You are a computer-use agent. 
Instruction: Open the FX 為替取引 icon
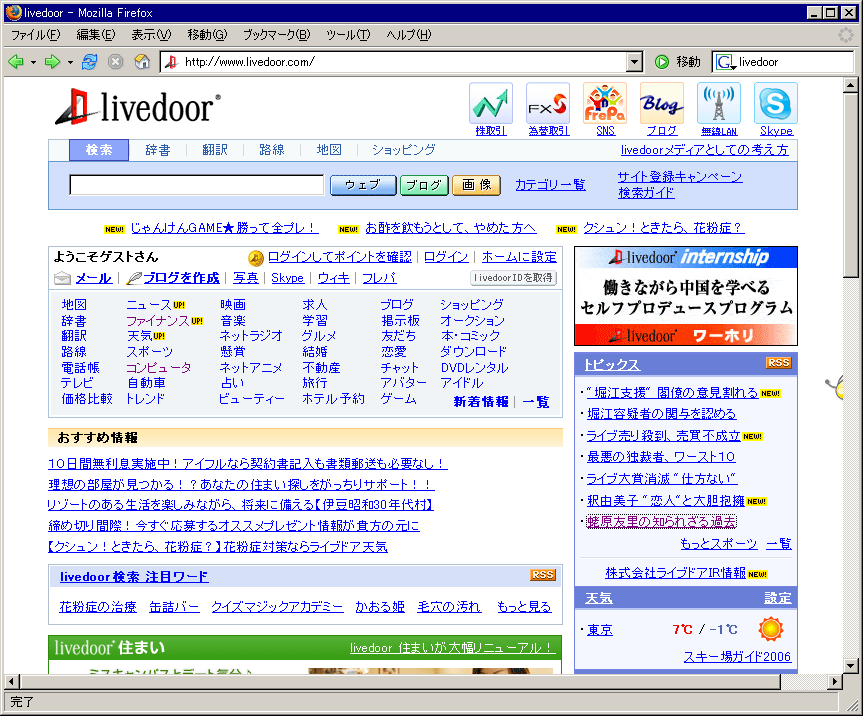click(548, 103)
